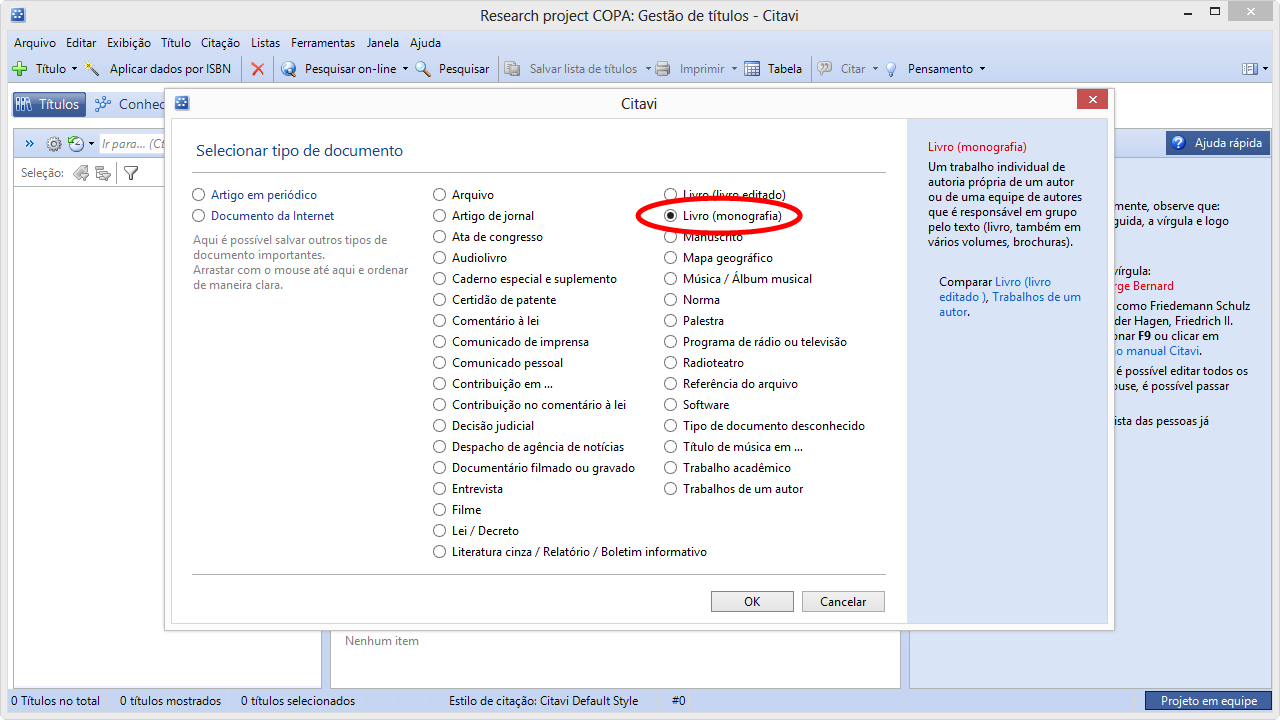Click the magic wand ISBN icon
This screenshot has width=1280, height=720.
[93, 69]
